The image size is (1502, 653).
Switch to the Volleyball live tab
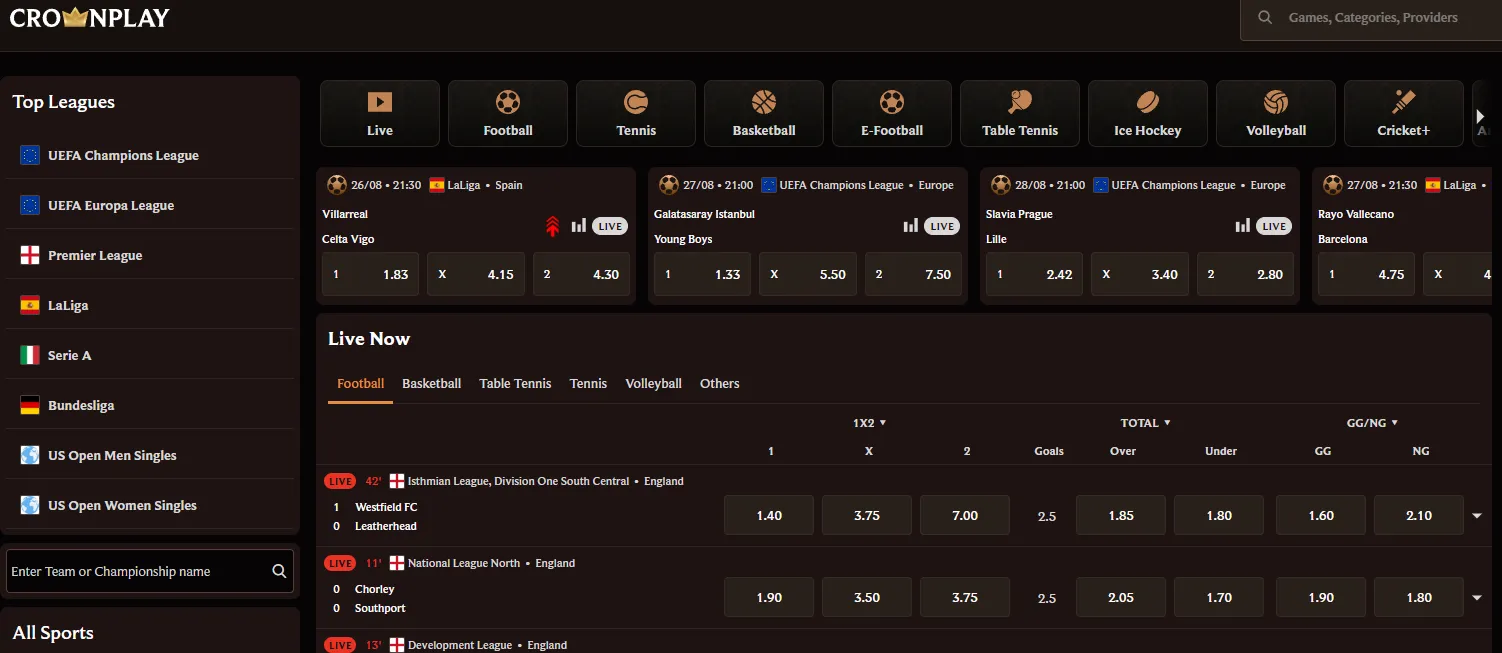point(653,384)
